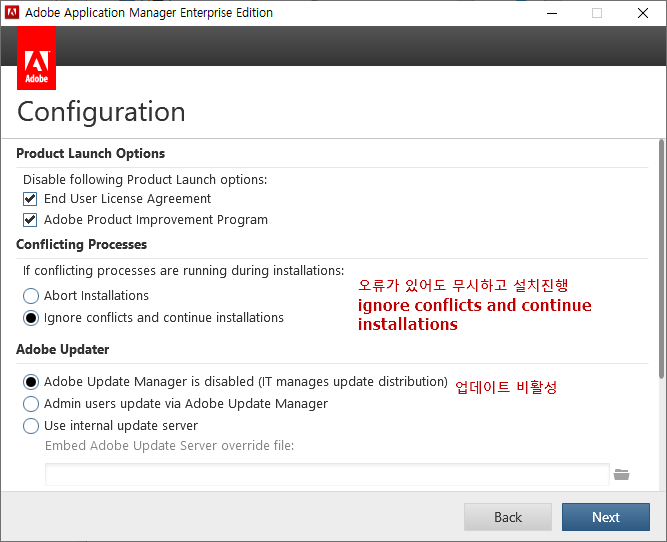Browse for update server override file
Viewport: 667px width, 542px height.
[x=621, y=474]
